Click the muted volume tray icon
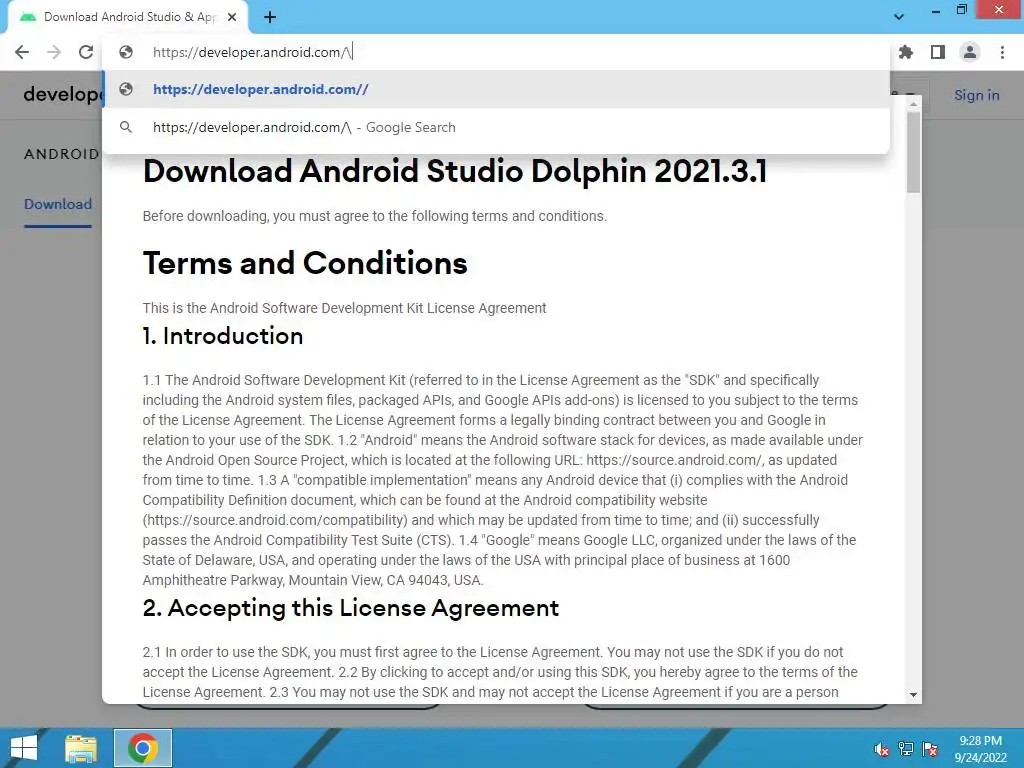The image size is (1024, 768). click(x=882, y=749)
